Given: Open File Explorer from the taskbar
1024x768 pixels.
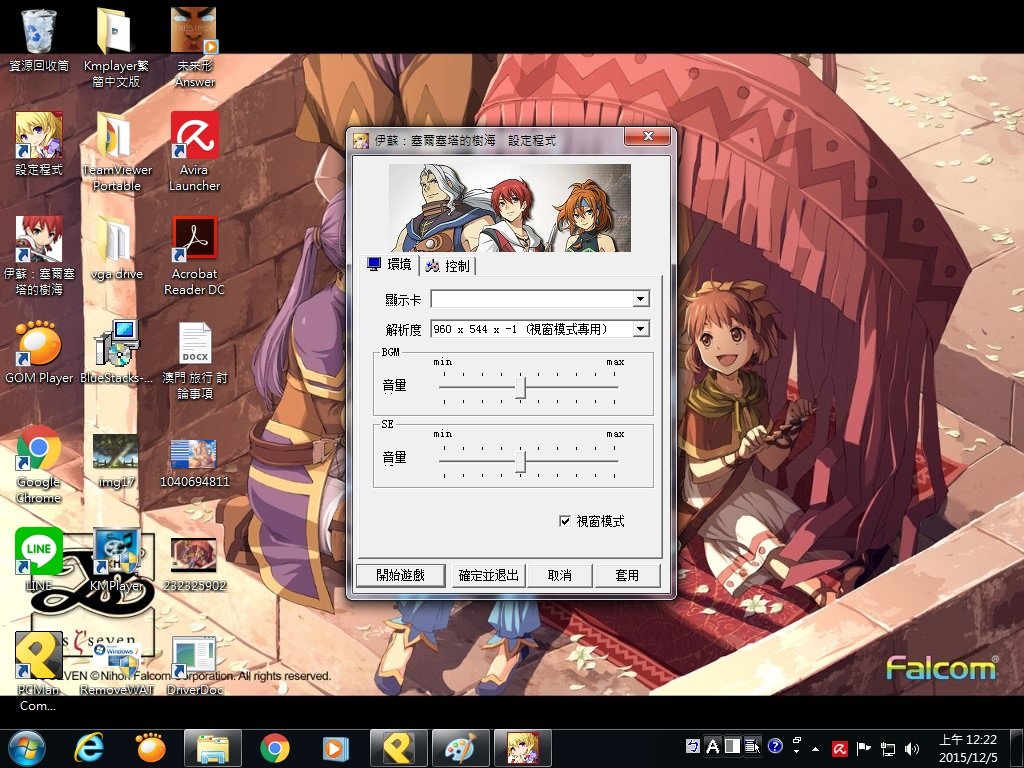Looking at the screenshot, I should 213,748.
